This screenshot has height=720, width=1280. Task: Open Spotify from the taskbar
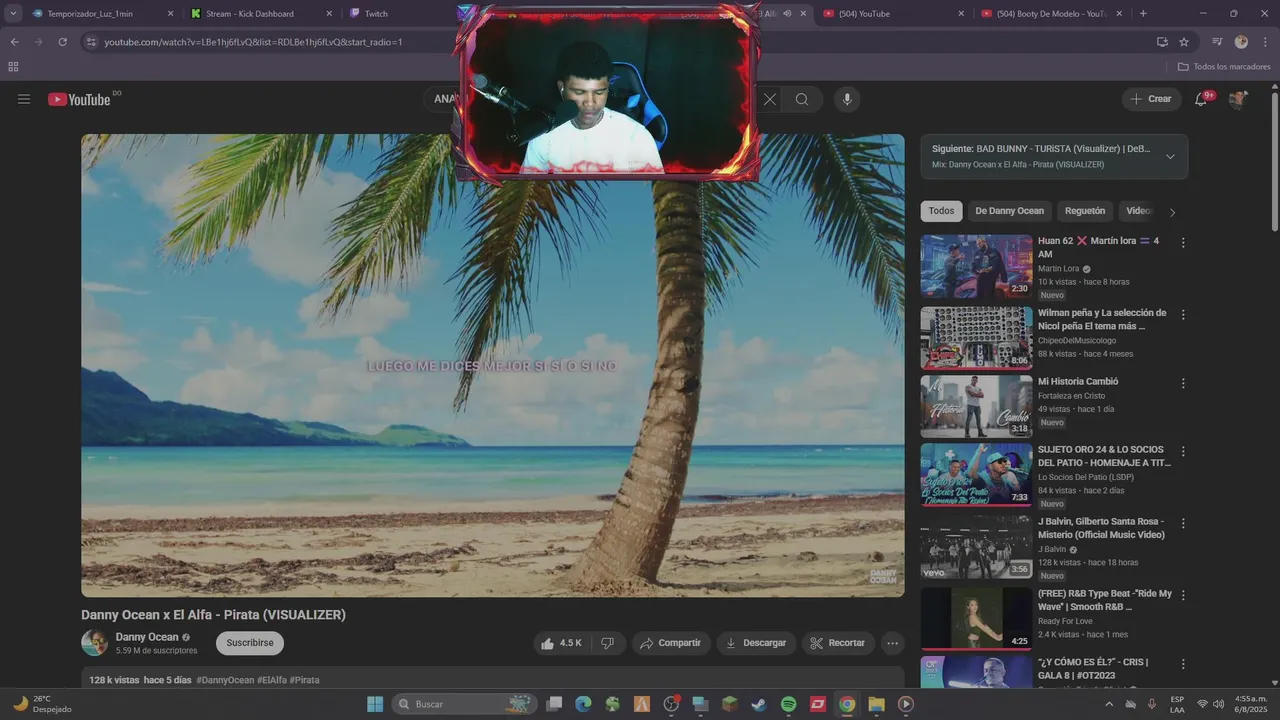(788, 704)
